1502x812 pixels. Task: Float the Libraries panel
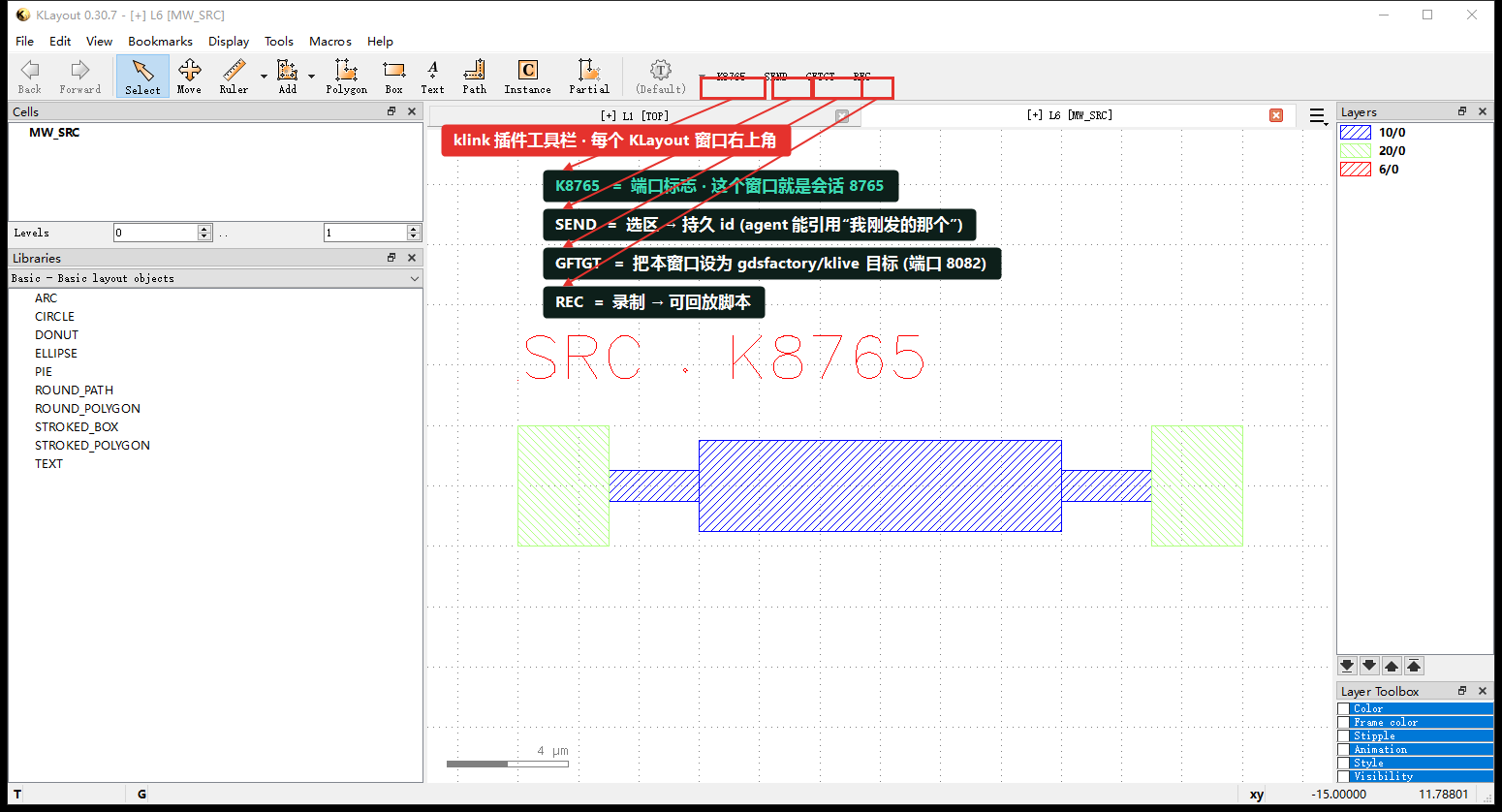tap(391, 258)
